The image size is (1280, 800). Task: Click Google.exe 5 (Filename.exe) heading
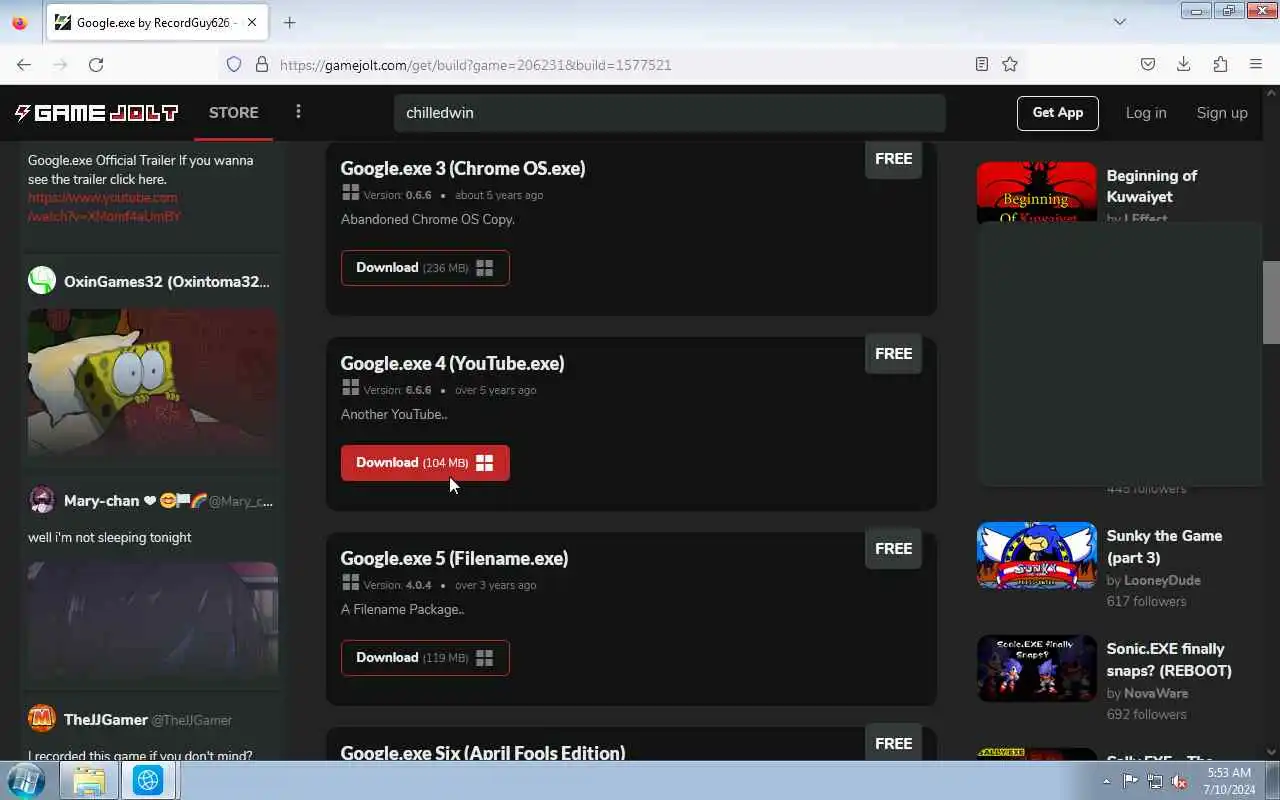click(454, 558)
